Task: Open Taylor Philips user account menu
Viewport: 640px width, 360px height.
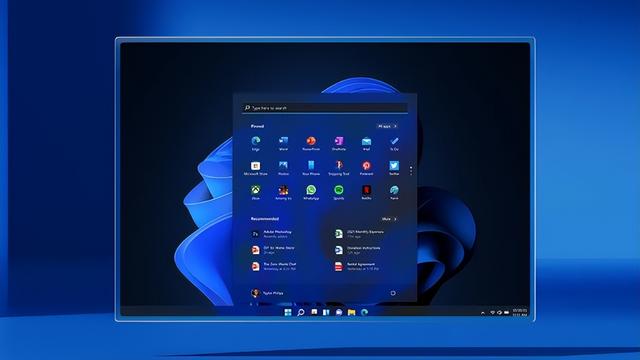Action: 267,293
